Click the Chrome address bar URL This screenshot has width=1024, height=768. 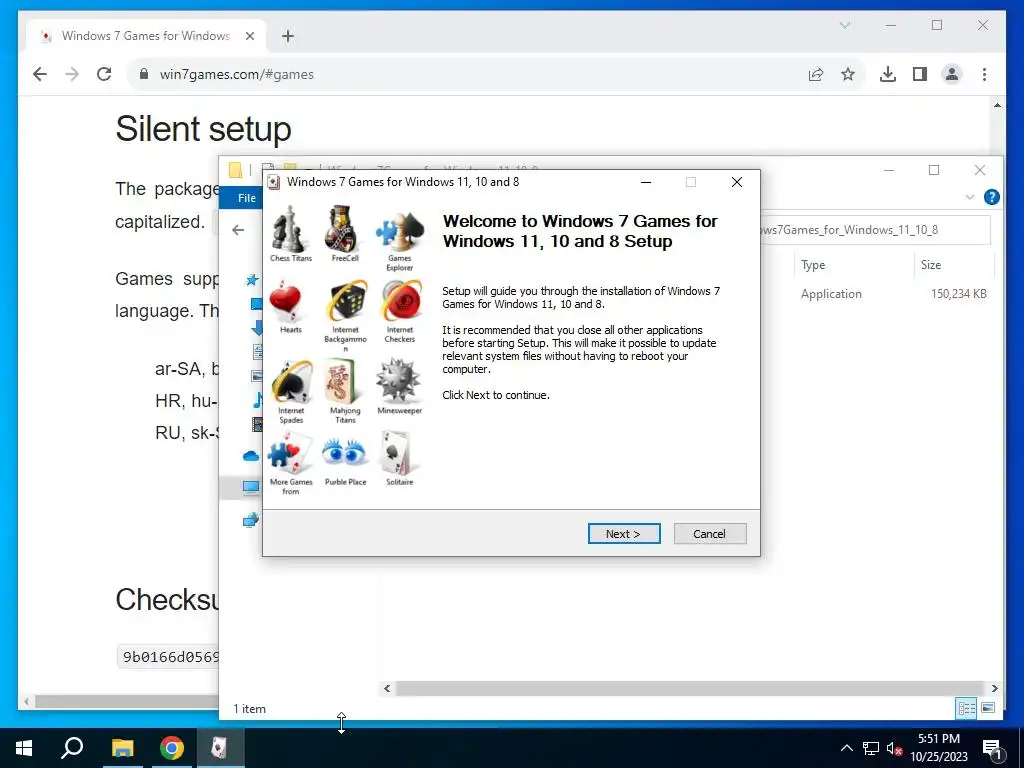click(x=236, y=74)
